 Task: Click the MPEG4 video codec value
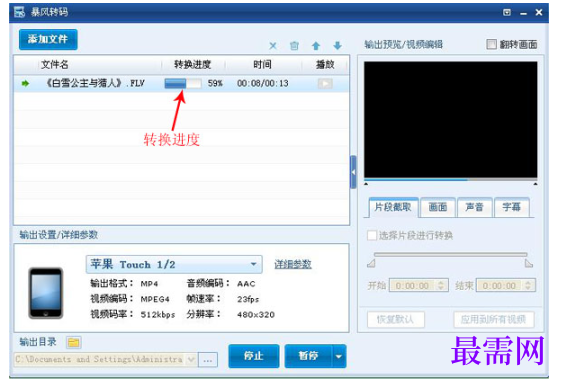pos(155,299)
